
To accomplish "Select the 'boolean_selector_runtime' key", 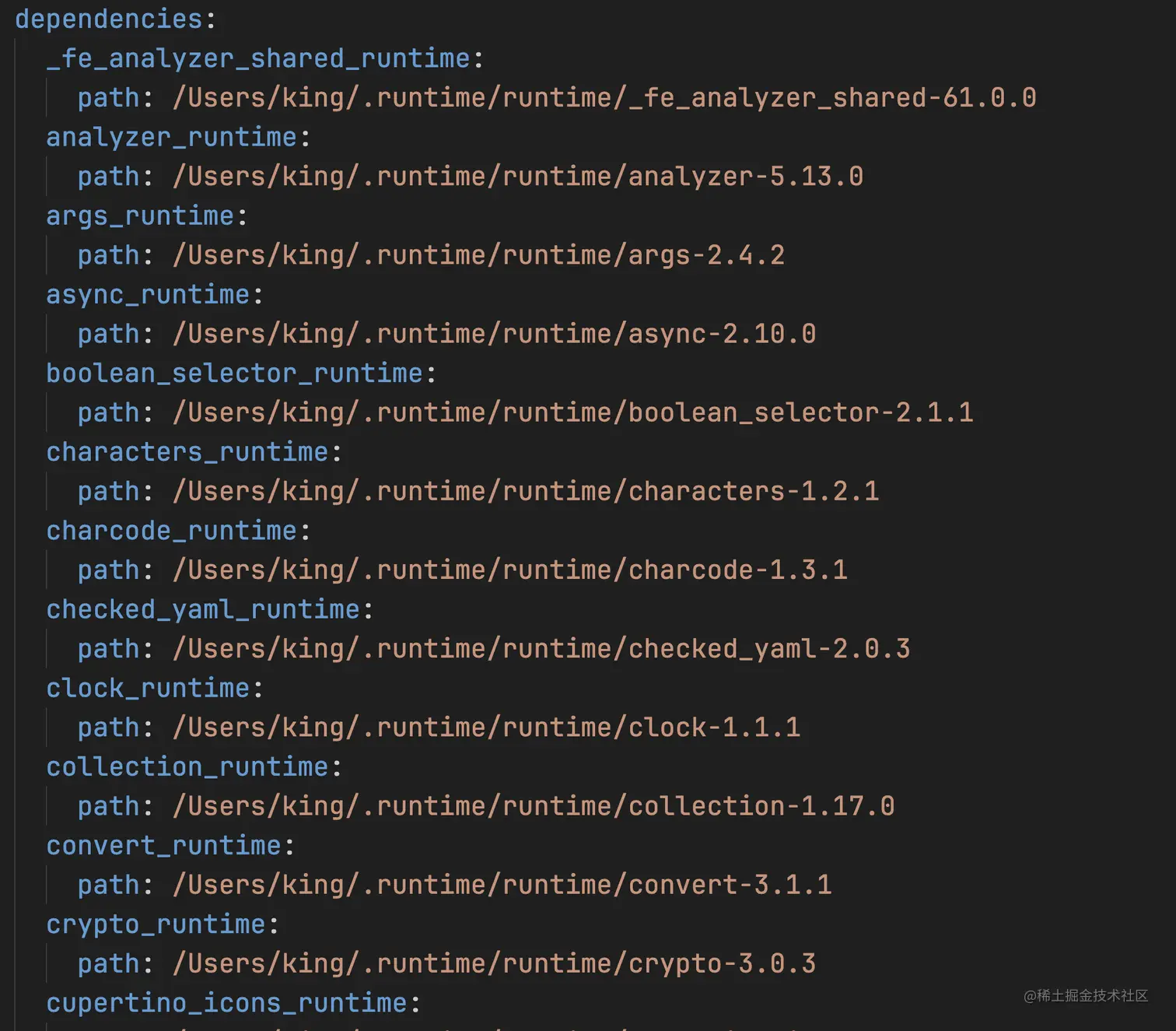I will [235, 373].
